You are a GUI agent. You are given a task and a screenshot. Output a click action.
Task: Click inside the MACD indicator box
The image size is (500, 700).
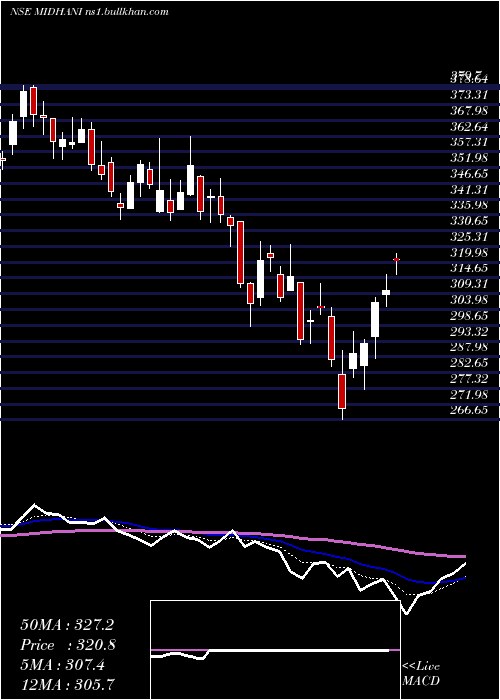click(x=275, y=650)
